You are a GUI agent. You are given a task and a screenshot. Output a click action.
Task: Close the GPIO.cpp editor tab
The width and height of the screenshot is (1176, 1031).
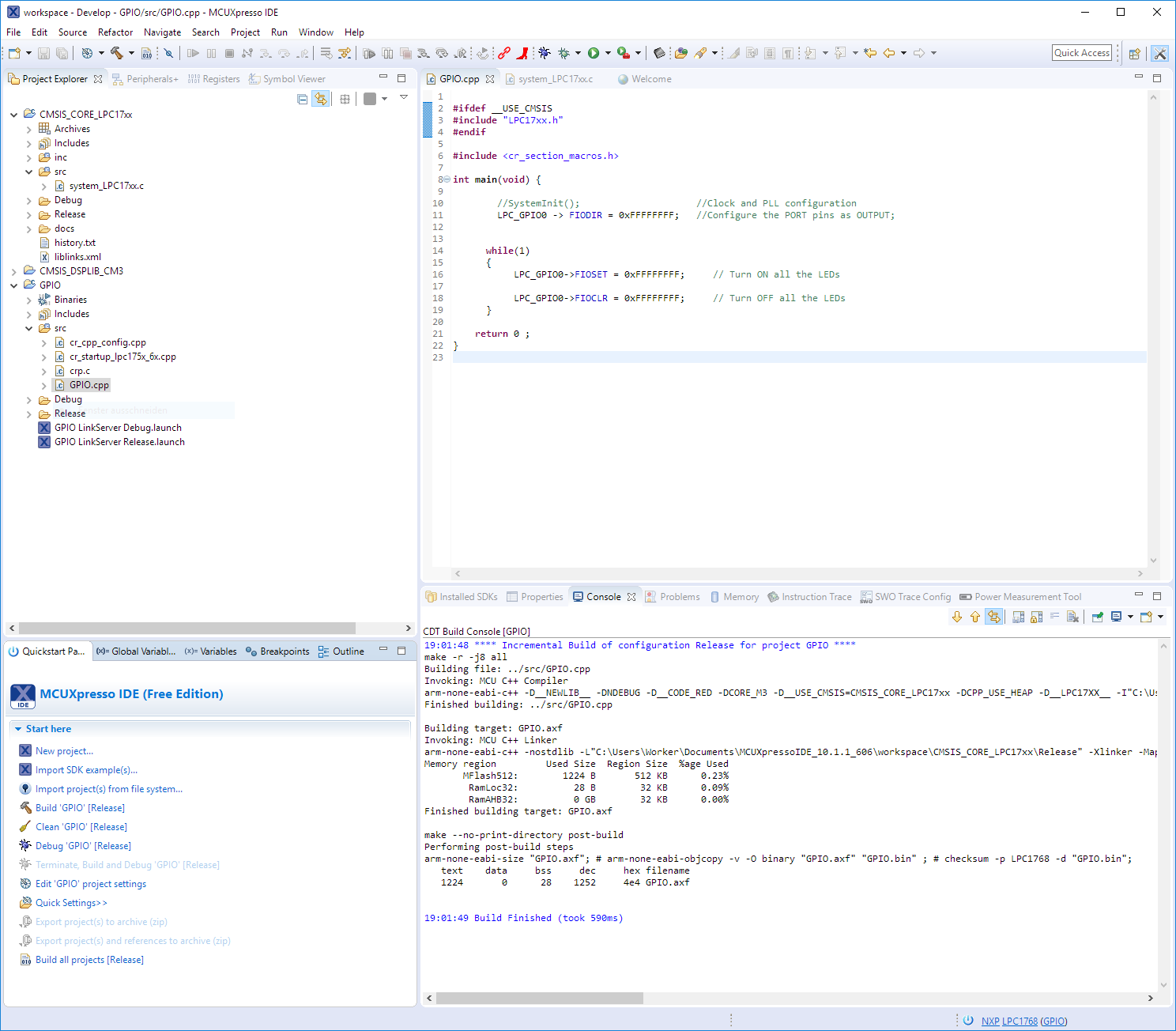490,79
